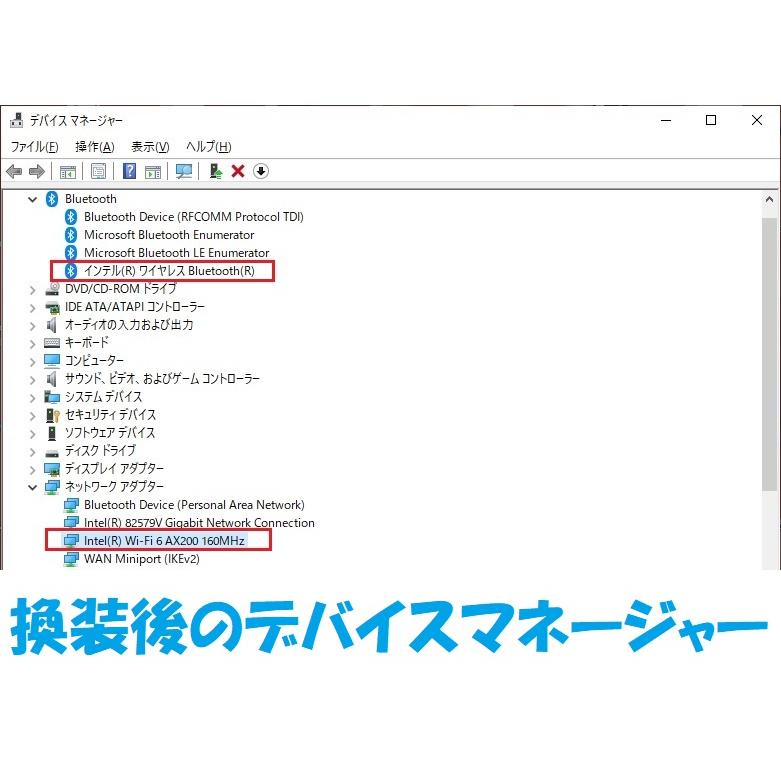
Task: Click the Forward arrow toolbar icon
Action: point(37,172)
